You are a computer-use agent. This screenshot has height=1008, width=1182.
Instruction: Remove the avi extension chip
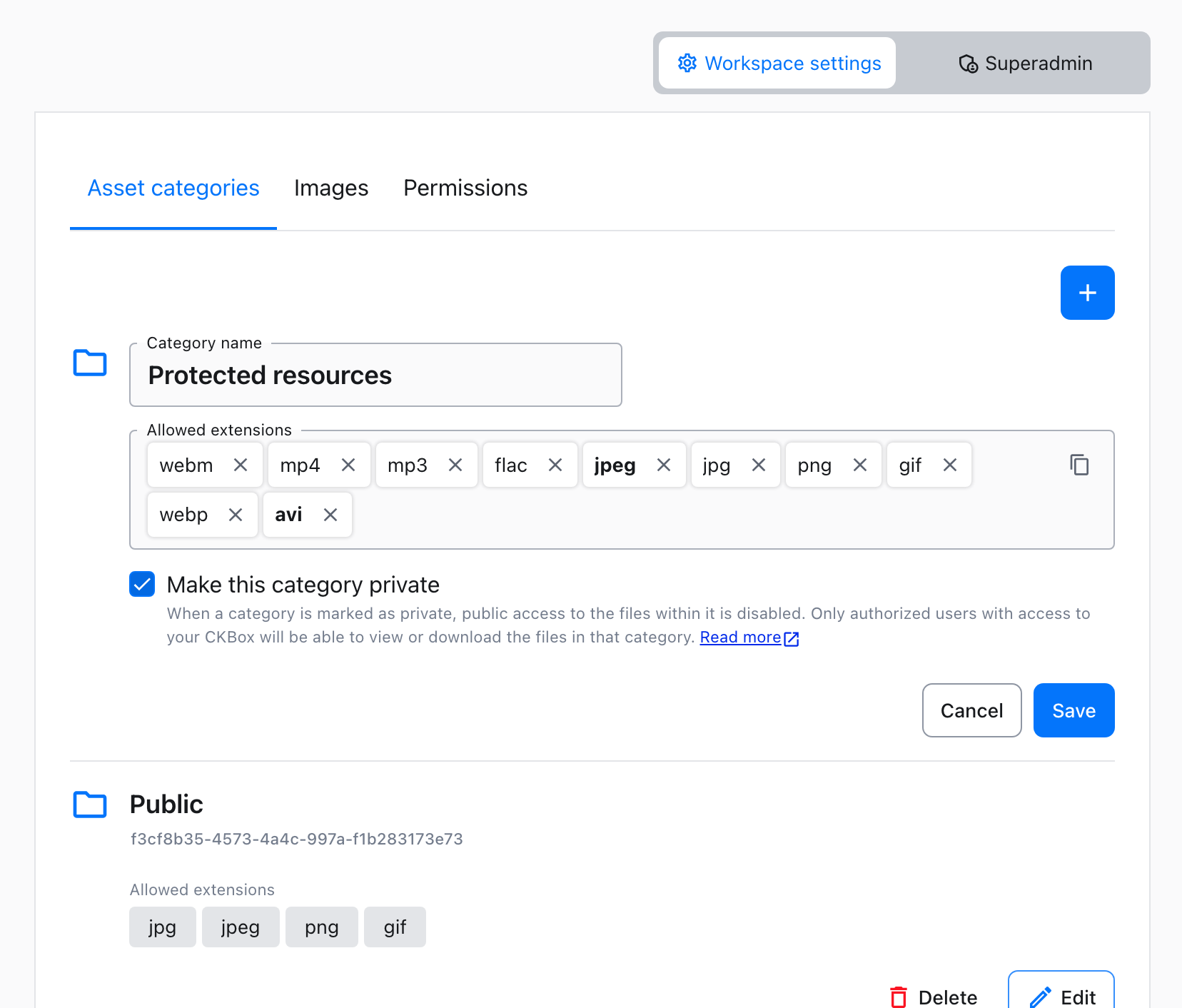(x=330, y=515)
